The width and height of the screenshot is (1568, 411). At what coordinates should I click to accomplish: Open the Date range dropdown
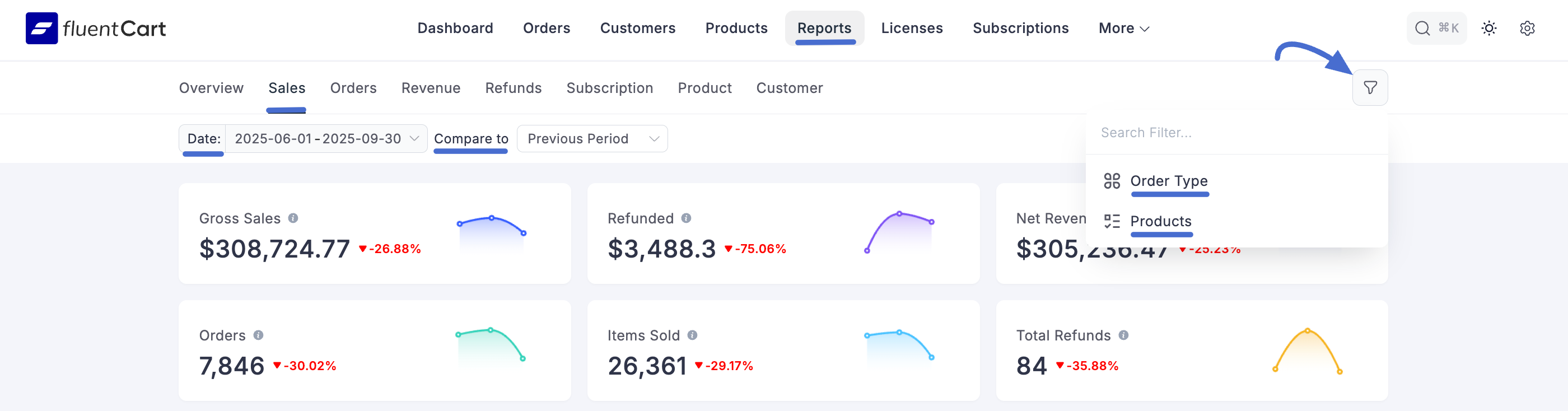pyautogui.click(x=326, y=139)
